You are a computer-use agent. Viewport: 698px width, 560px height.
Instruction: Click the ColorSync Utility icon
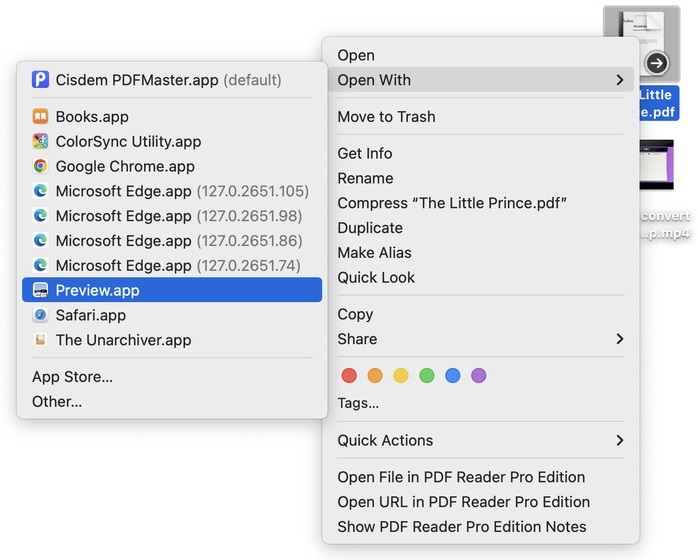[x=40, y=142]
